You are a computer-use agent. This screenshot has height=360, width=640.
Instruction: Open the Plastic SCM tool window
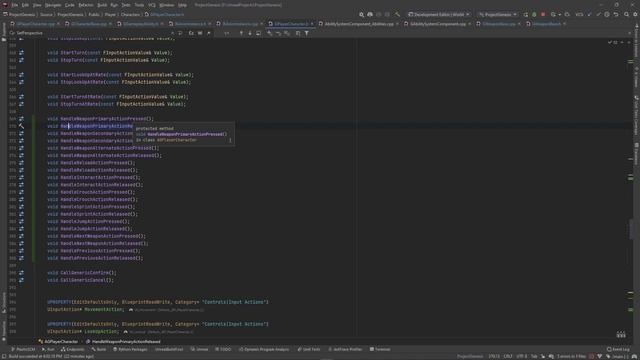coord(23,349)
